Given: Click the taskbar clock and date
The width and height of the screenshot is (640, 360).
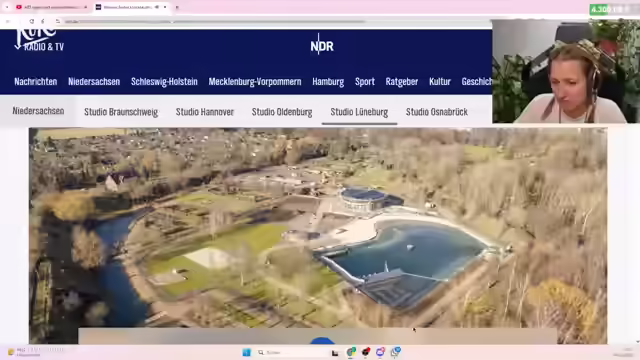Looking at the screenshot, I should point(624,352).
